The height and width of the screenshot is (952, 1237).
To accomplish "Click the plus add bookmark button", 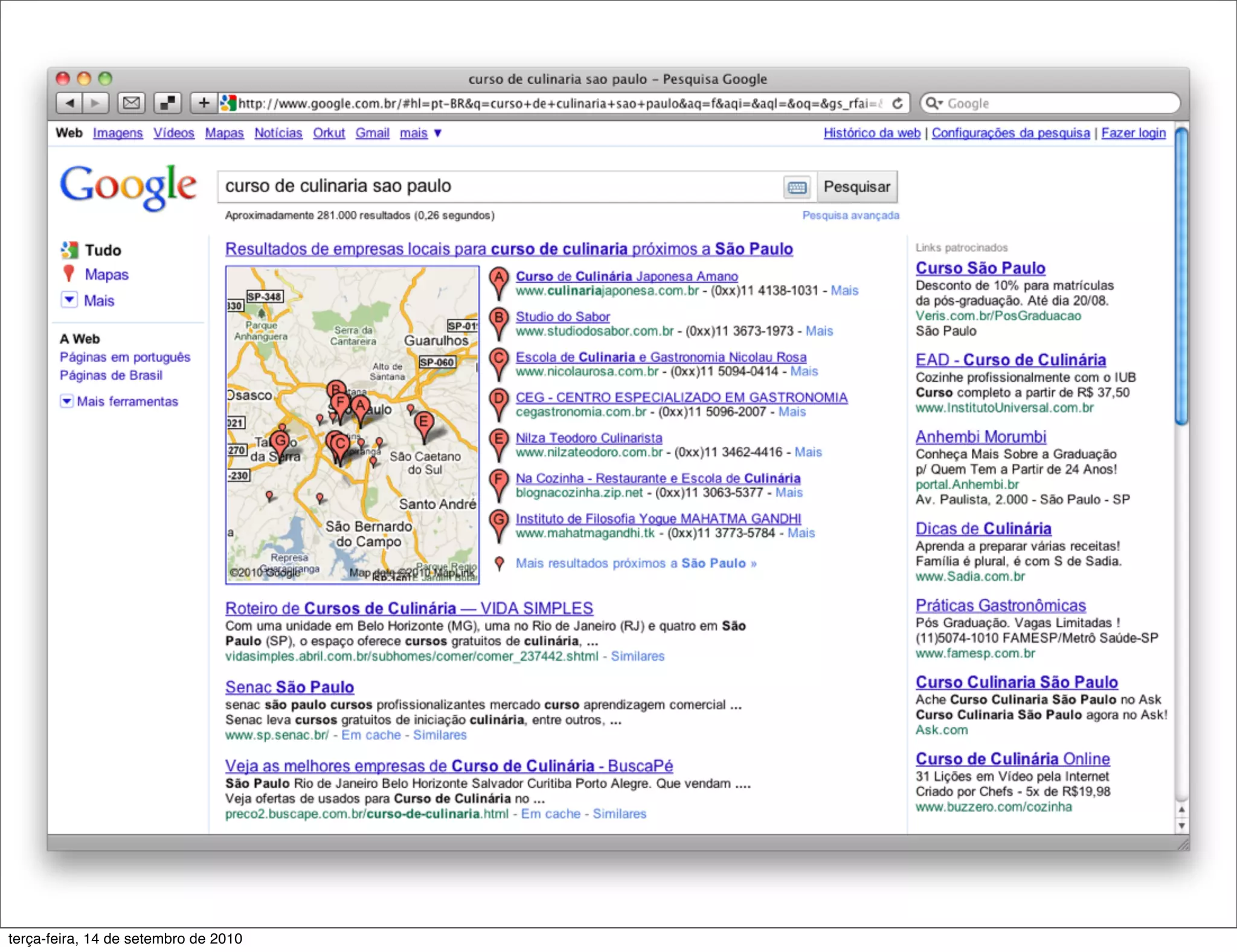I will point(204,103).
